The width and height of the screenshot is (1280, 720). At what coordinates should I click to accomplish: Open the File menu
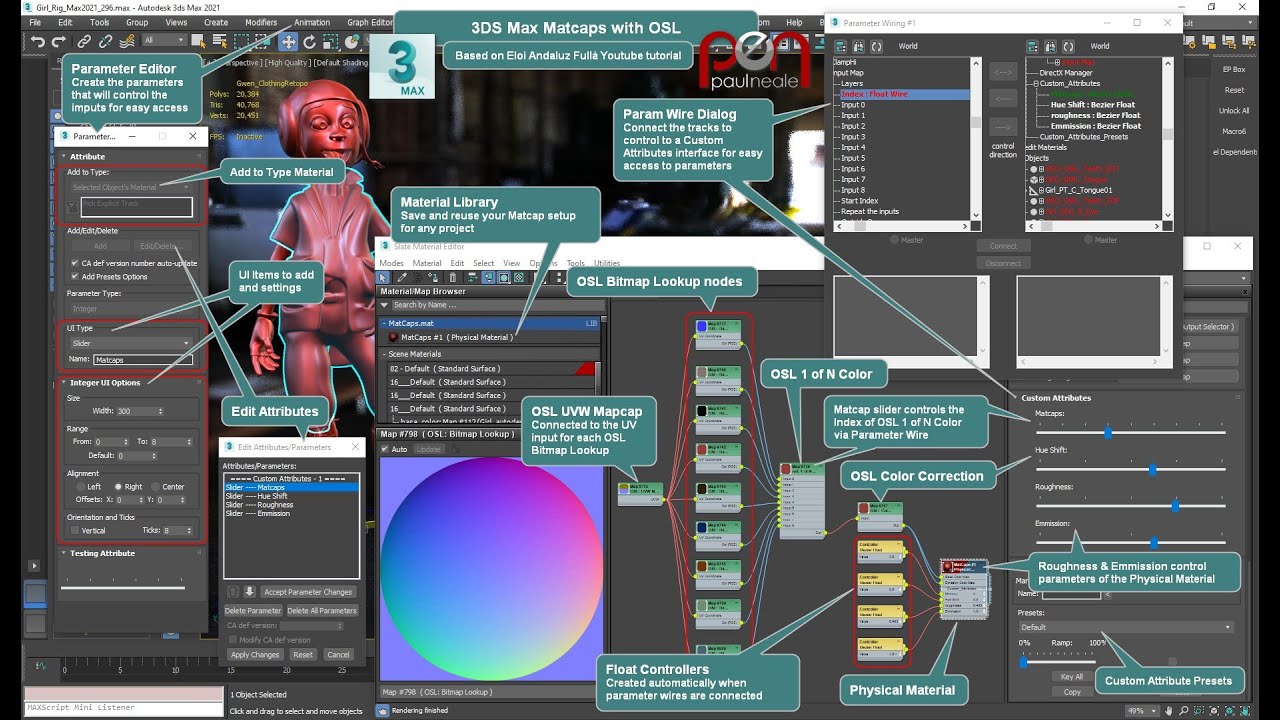tap(35, 22)
